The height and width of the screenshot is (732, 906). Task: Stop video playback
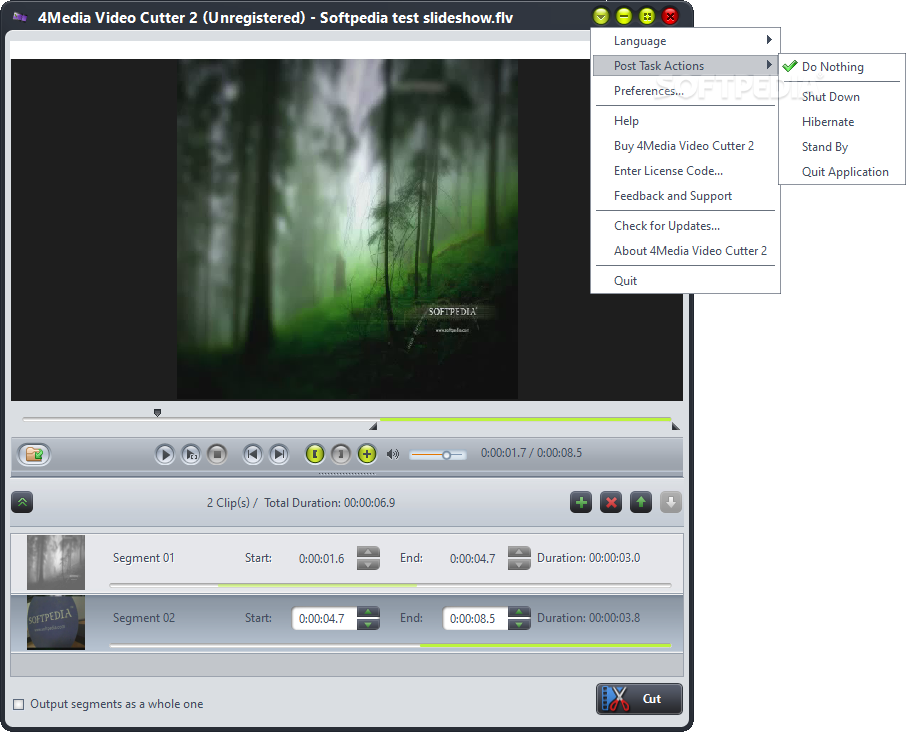coord(217,454)
